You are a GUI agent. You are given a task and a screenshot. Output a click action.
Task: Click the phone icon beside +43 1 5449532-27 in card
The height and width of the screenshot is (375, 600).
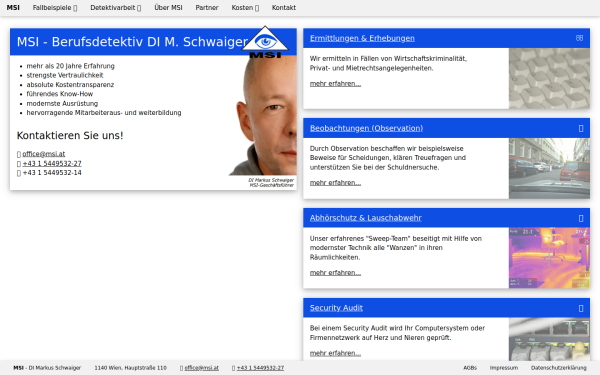[19, 164]
